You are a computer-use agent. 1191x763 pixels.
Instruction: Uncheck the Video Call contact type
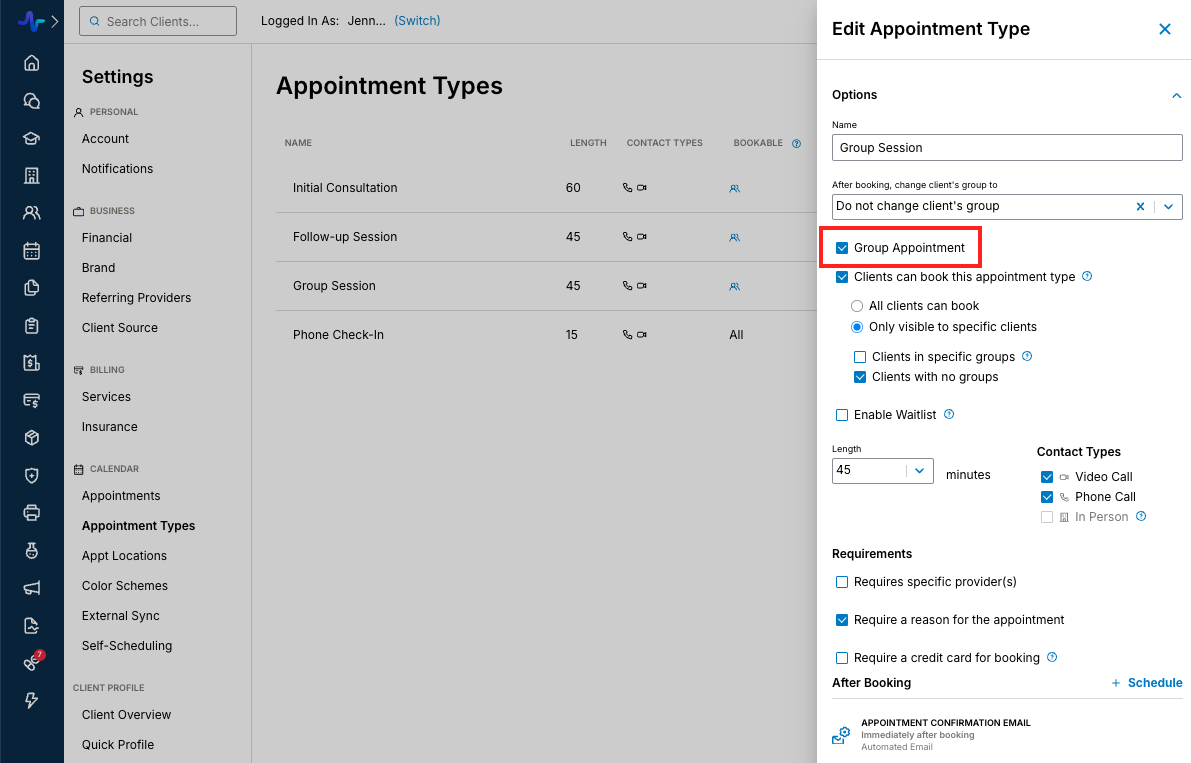click(x=1047, y=477)
